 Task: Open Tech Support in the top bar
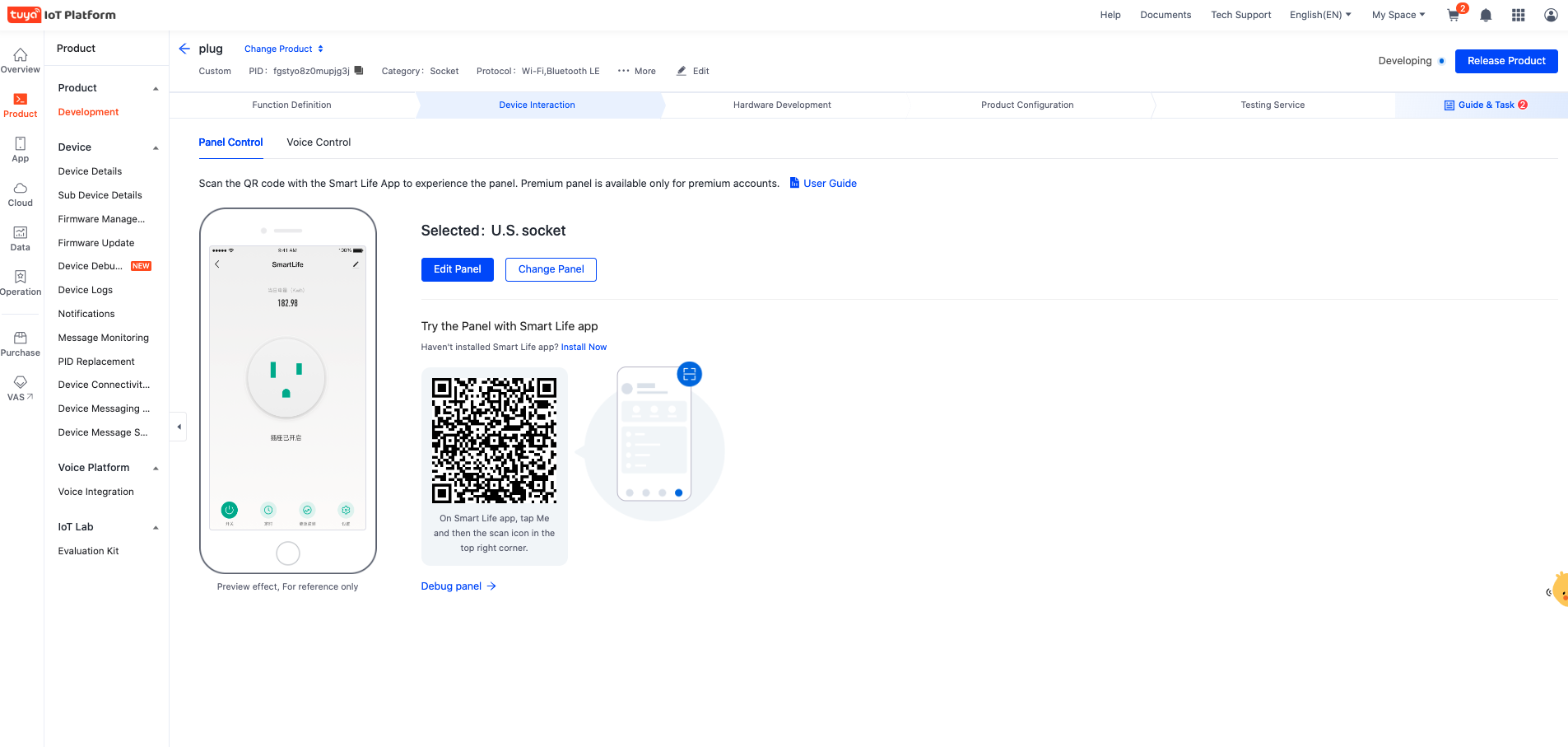[x=1240, y=15]
